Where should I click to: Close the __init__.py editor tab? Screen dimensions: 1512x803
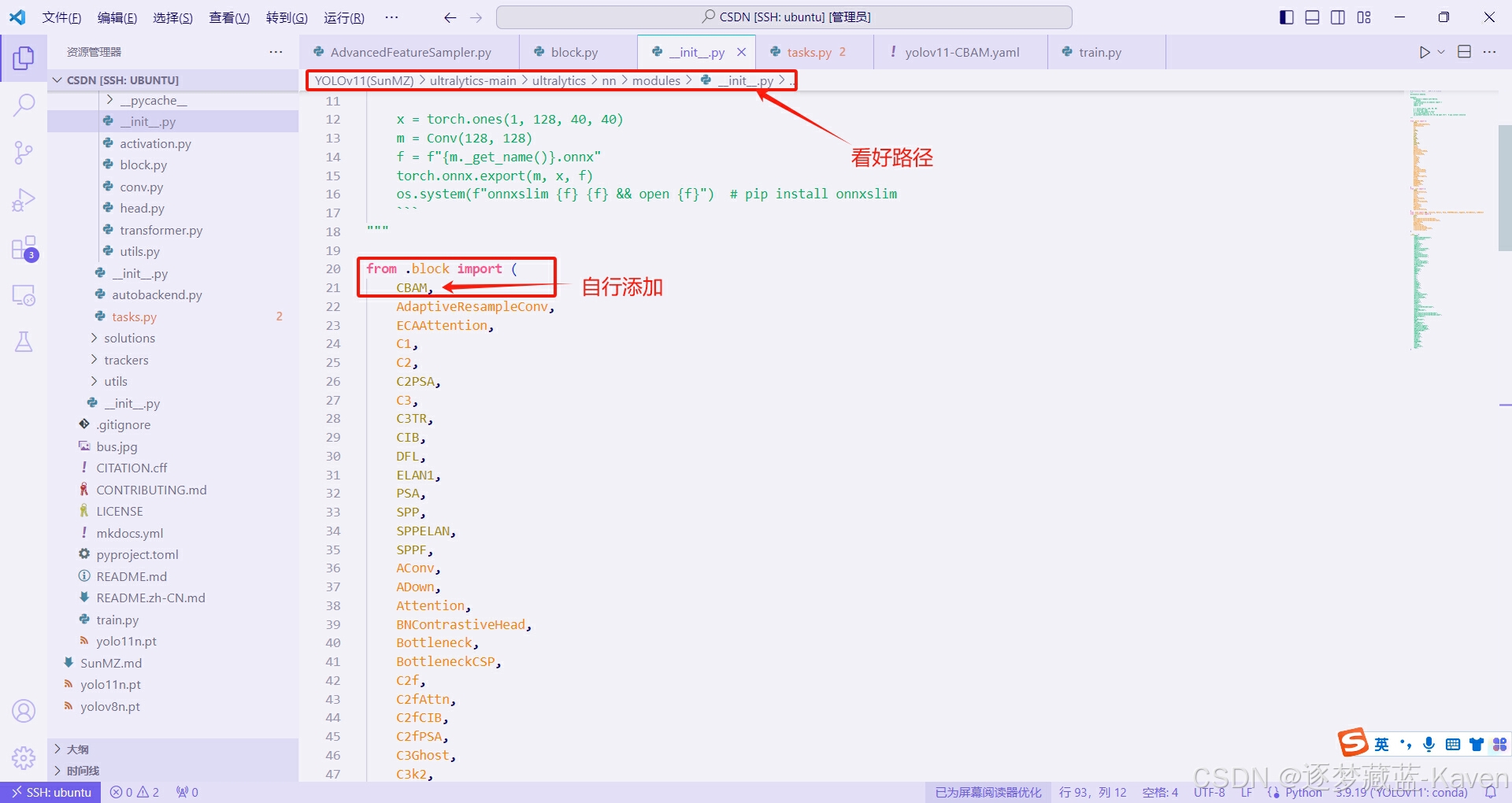[741, 52]
